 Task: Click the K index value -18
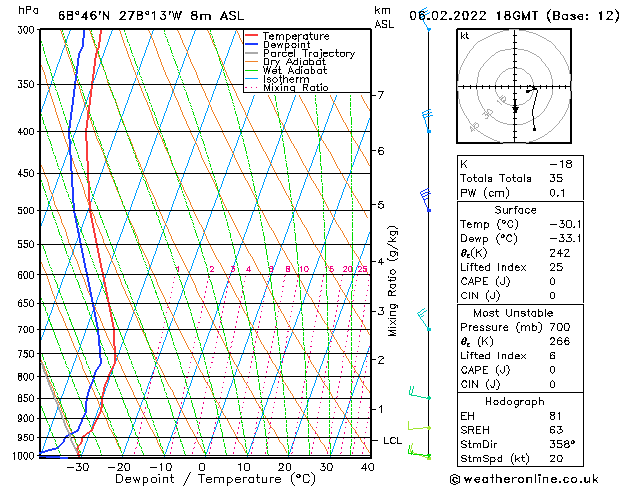click(x=560, y=164)
